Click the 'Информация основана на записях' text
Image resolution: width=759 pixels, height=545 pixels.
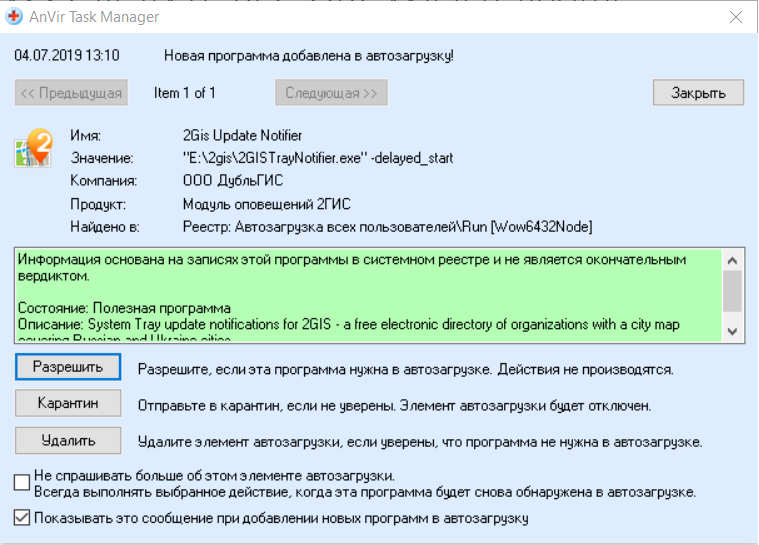pos(352,268)
